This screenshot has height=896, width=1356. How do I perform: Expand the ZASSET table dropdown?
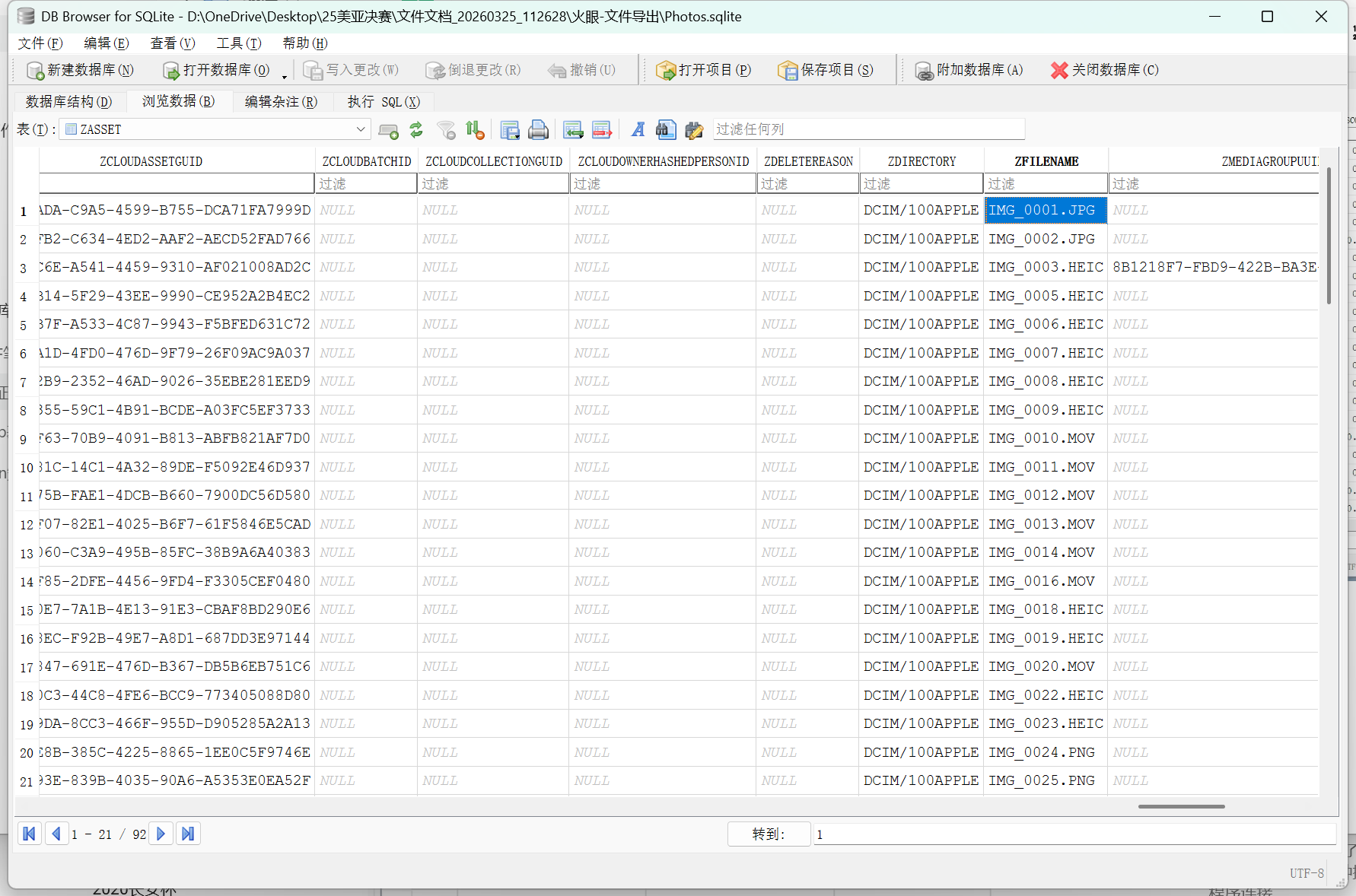pos(361,129)
